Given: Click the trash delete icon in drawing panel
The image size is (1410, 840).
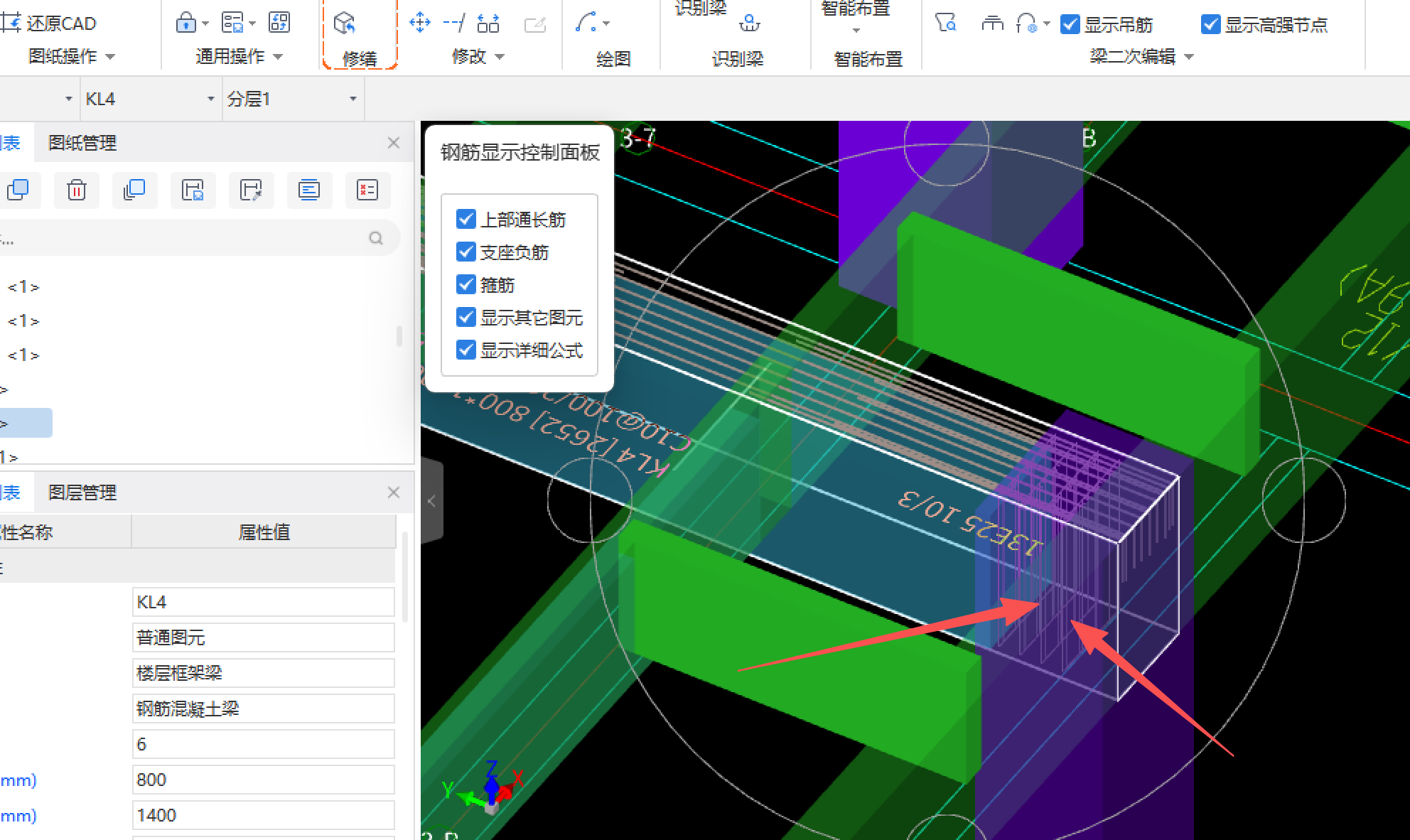Looking at the screenshot, I should 76,190.
